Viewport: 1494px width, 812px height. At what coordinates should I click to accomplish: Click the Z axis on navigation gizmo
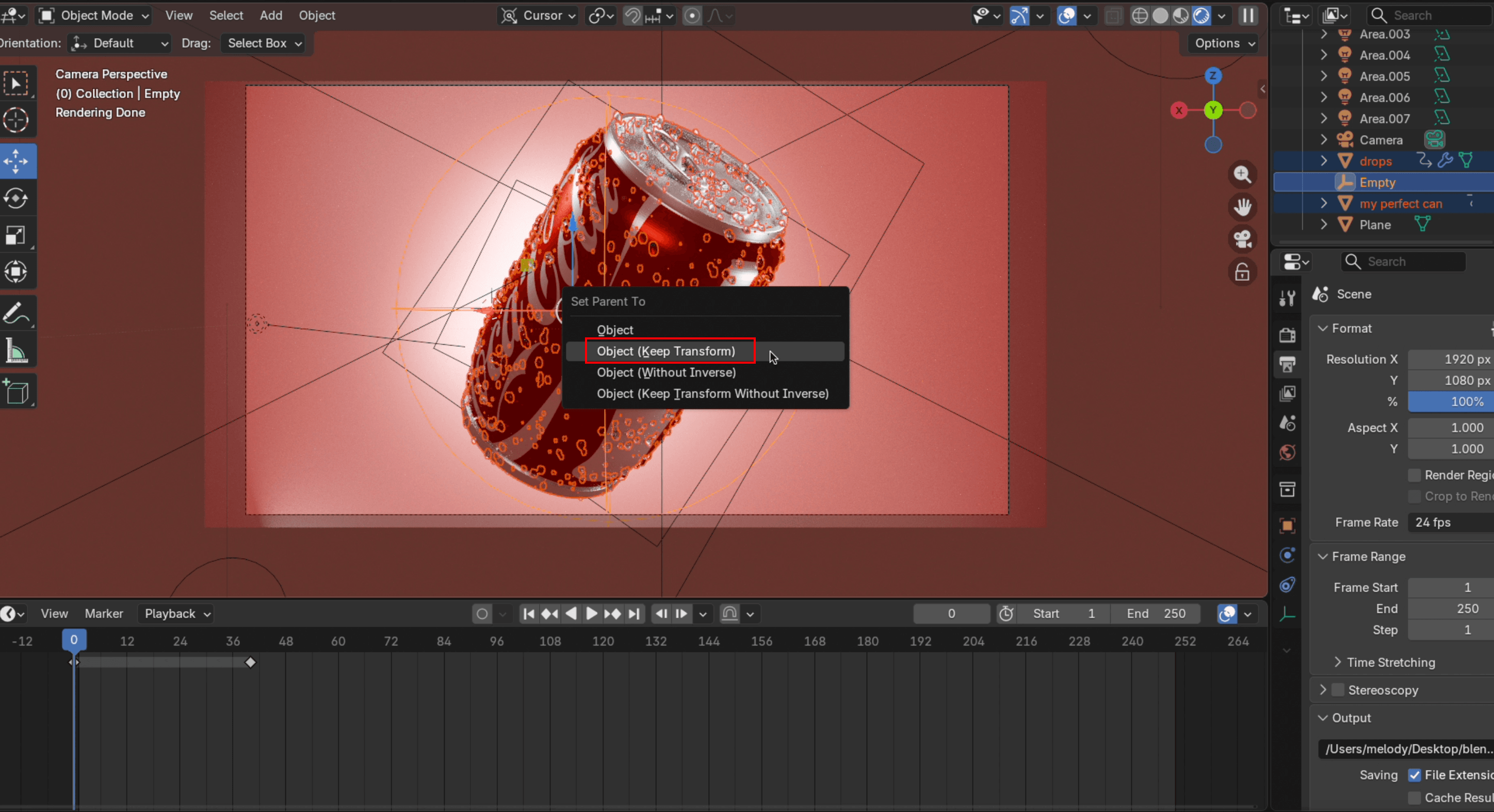point(1213,75)
